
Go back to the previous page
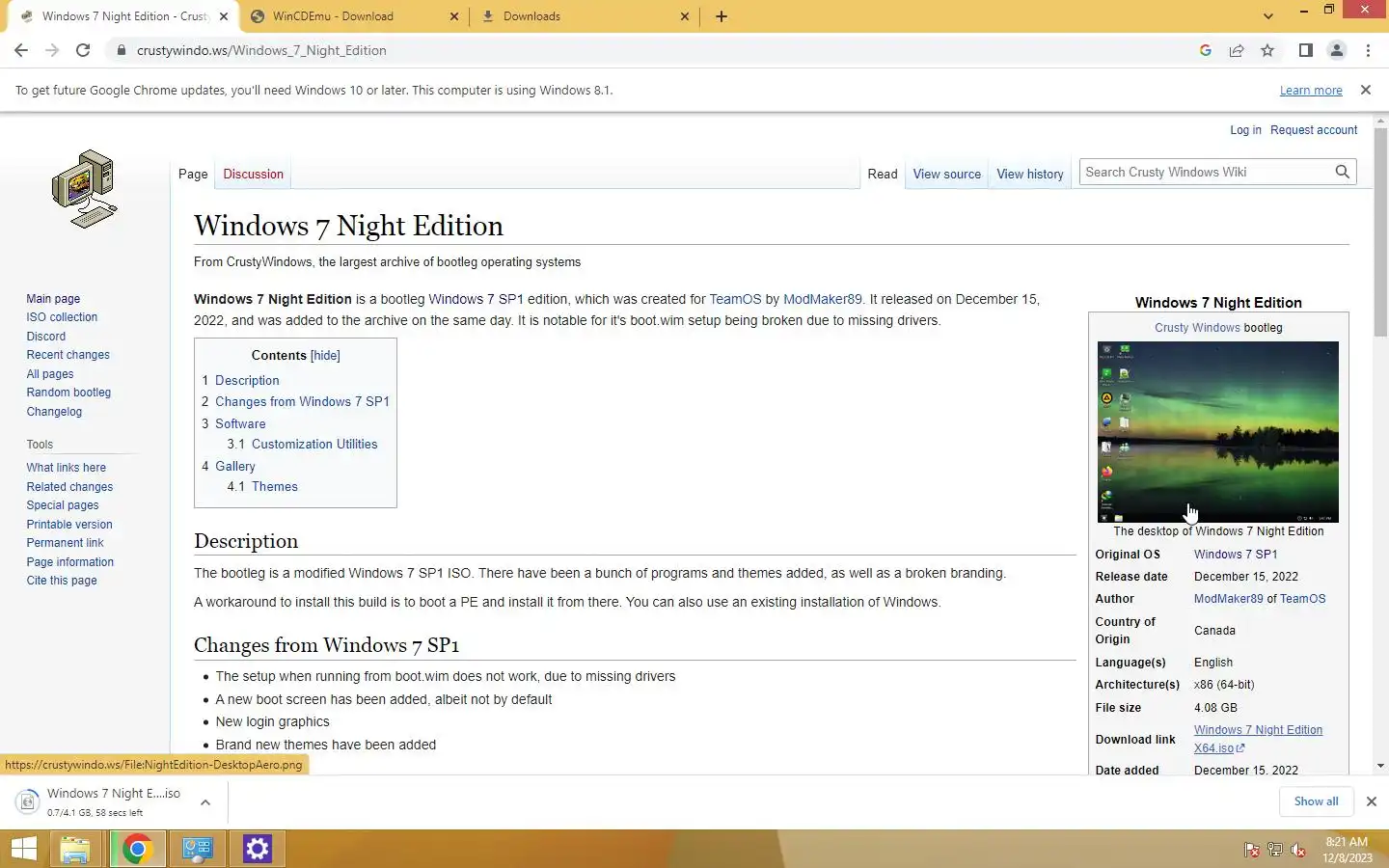pos(21,50)
